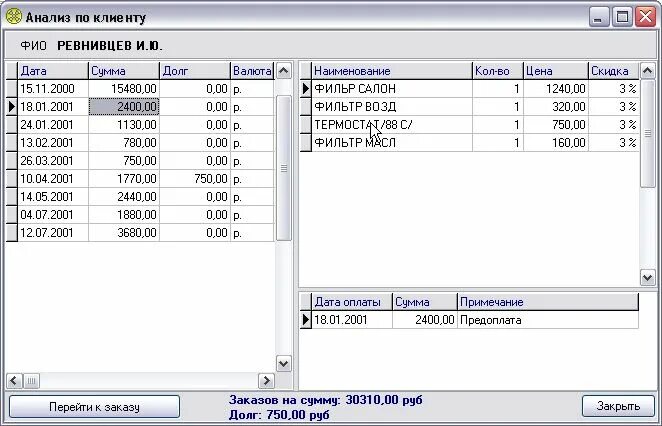This screenshot has height=426, width=662.
Task: Click the client name РЕВНИВЦЕВ И.Ю.
Action: pos(110,46)
